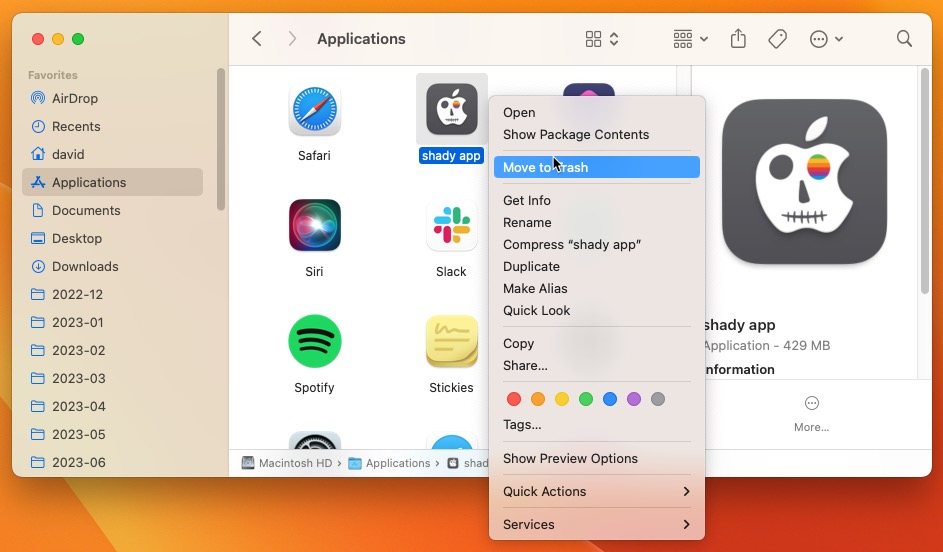Image resolution: width=943 pixels, height=552 pixels.
Task: Select the Spotify app icon
Action: (x=315, y=341)
